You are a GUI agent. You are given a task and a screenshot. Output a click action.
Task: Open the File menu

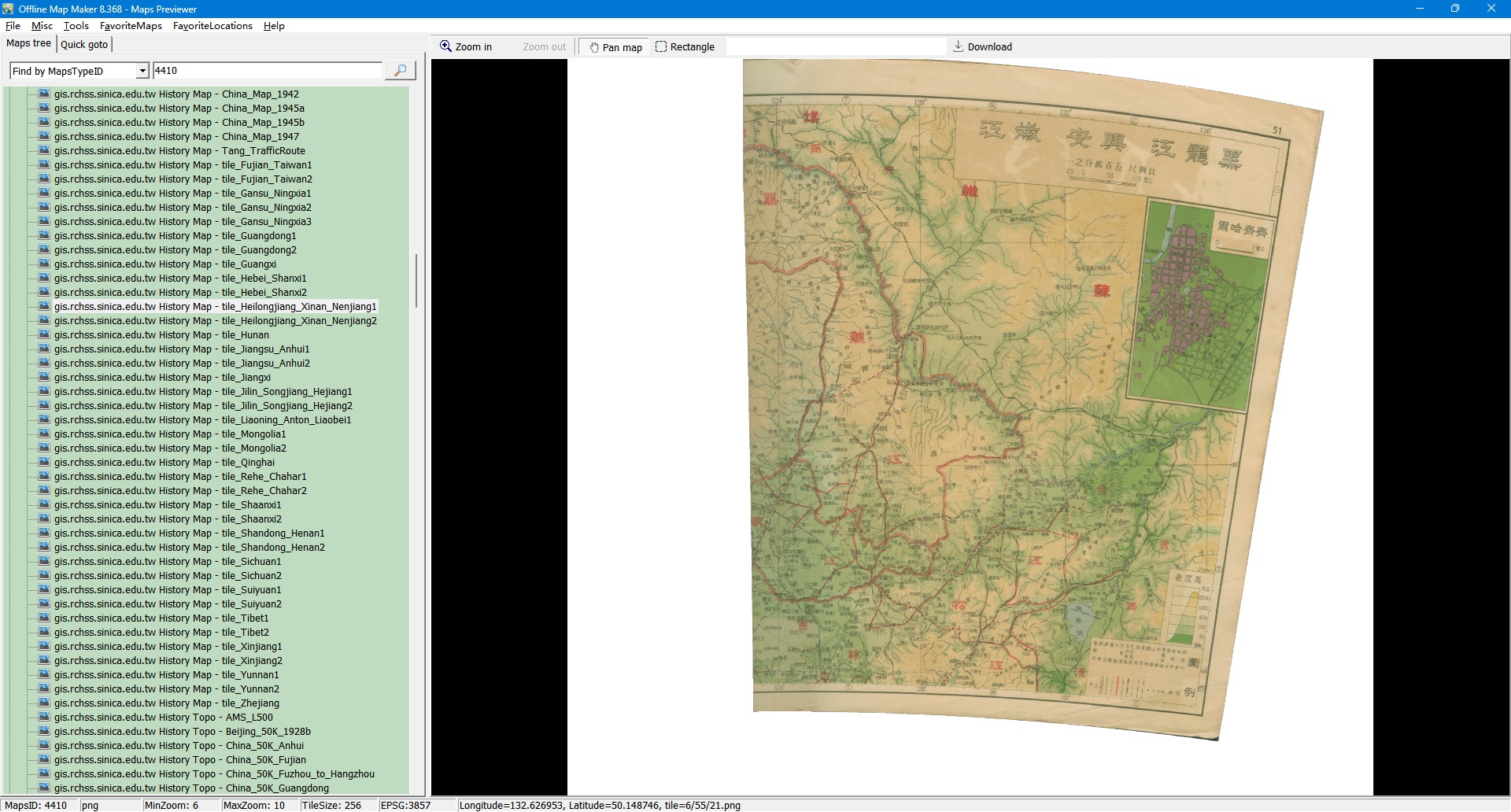tap(13, 26)
